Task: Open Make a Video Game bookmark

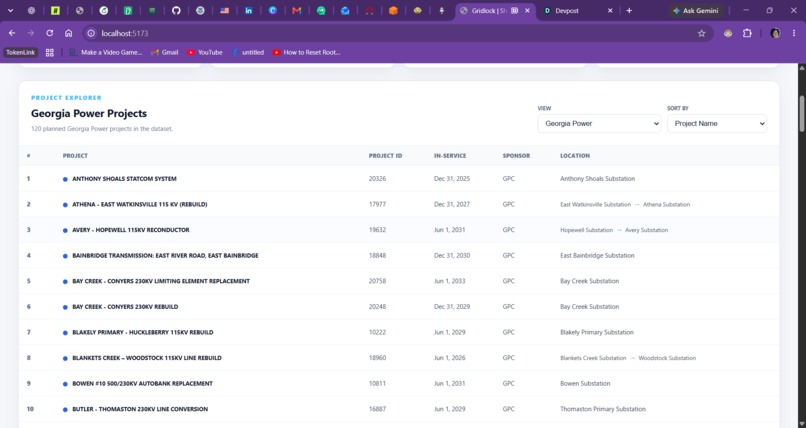Action: pos(105,52)
